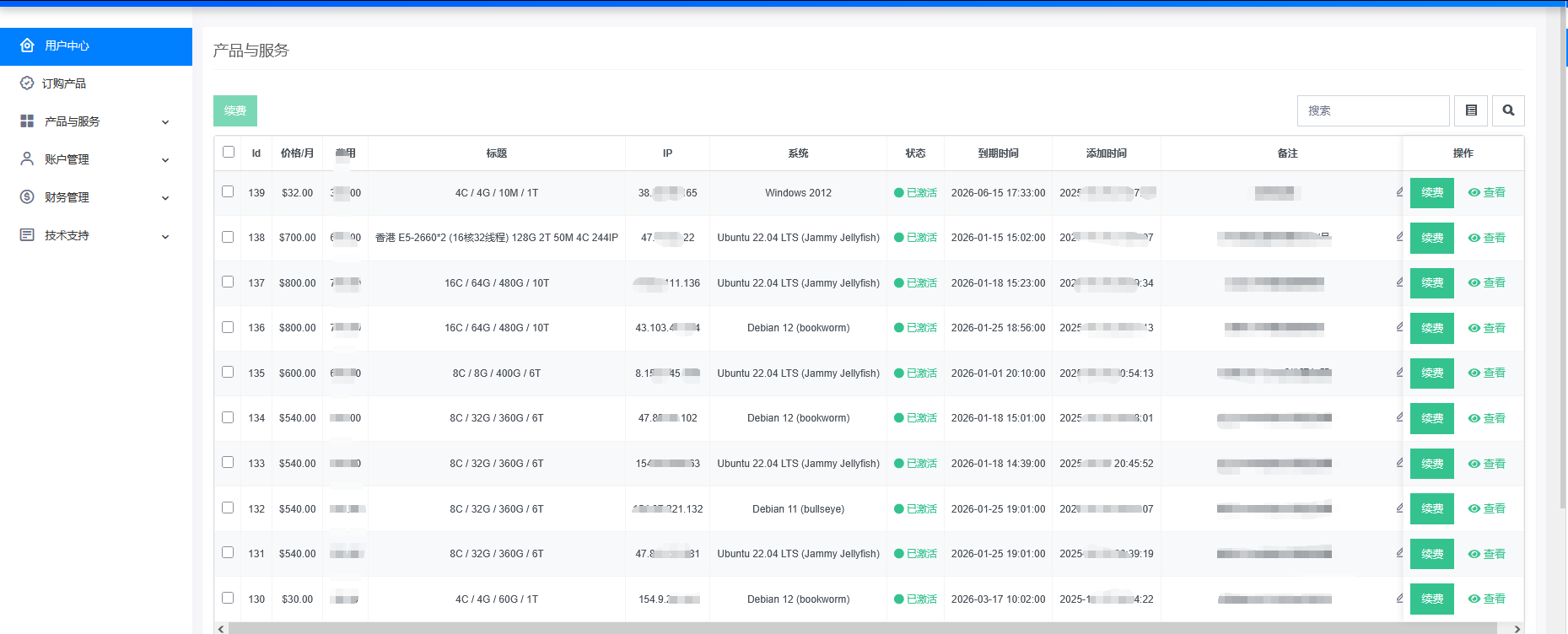
Task: Check the row 134 checkbox
Action: click(228, 417)
